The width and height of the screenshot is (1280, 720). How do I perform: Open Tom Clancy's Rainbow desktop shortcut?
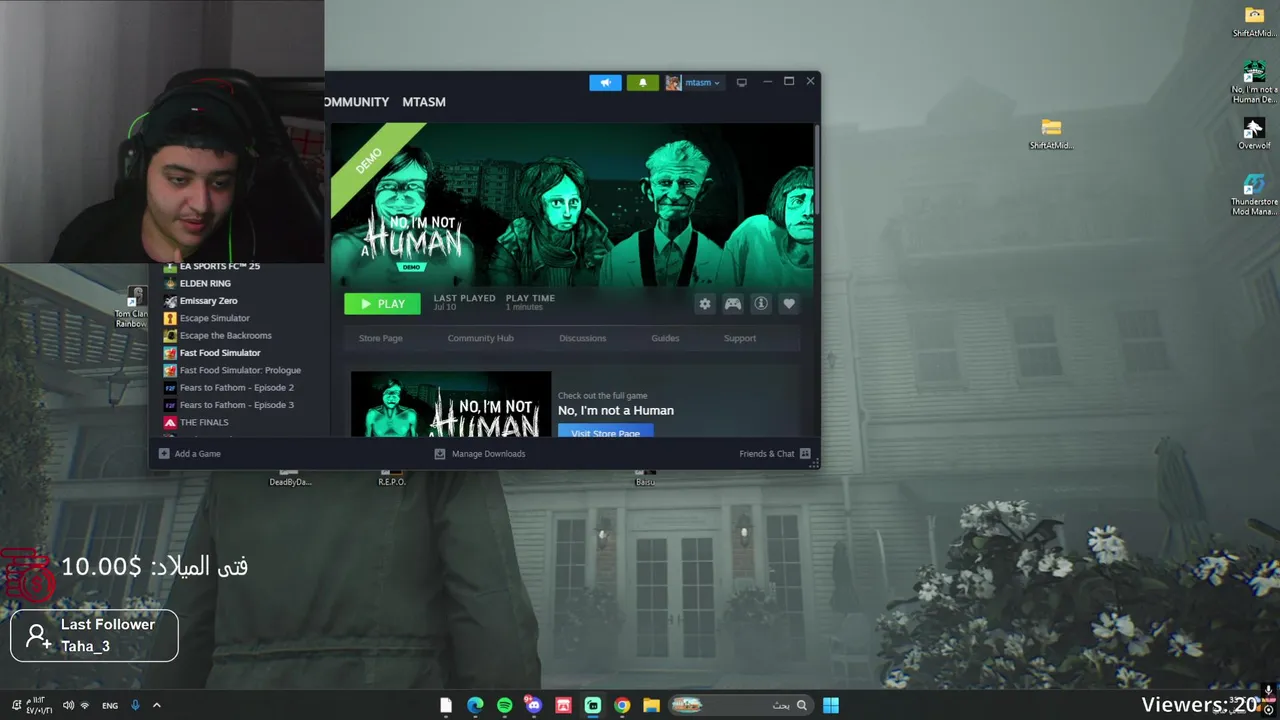(x=132, y=307)
